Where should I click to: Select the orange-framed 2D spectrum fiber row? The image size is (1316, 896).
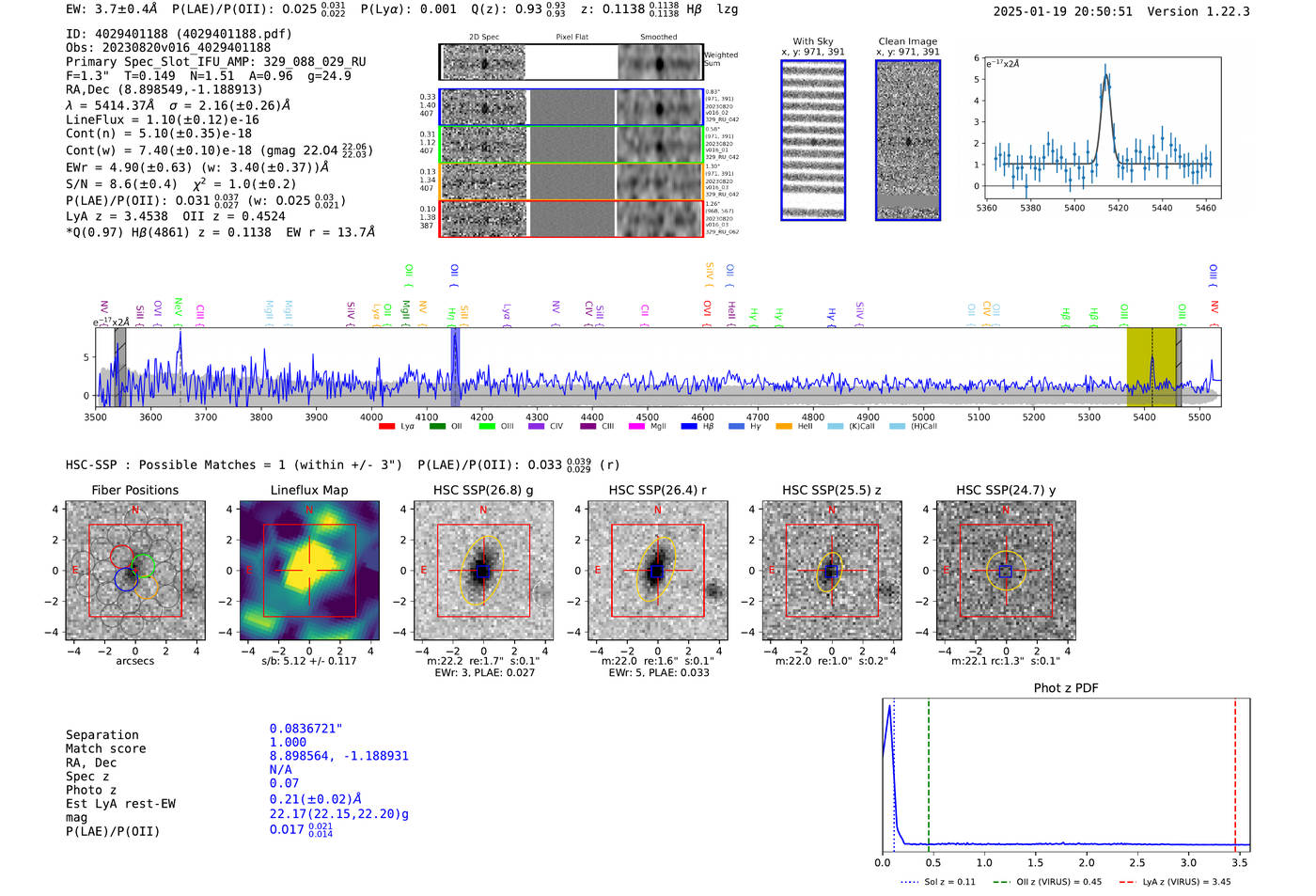(572, 181)
